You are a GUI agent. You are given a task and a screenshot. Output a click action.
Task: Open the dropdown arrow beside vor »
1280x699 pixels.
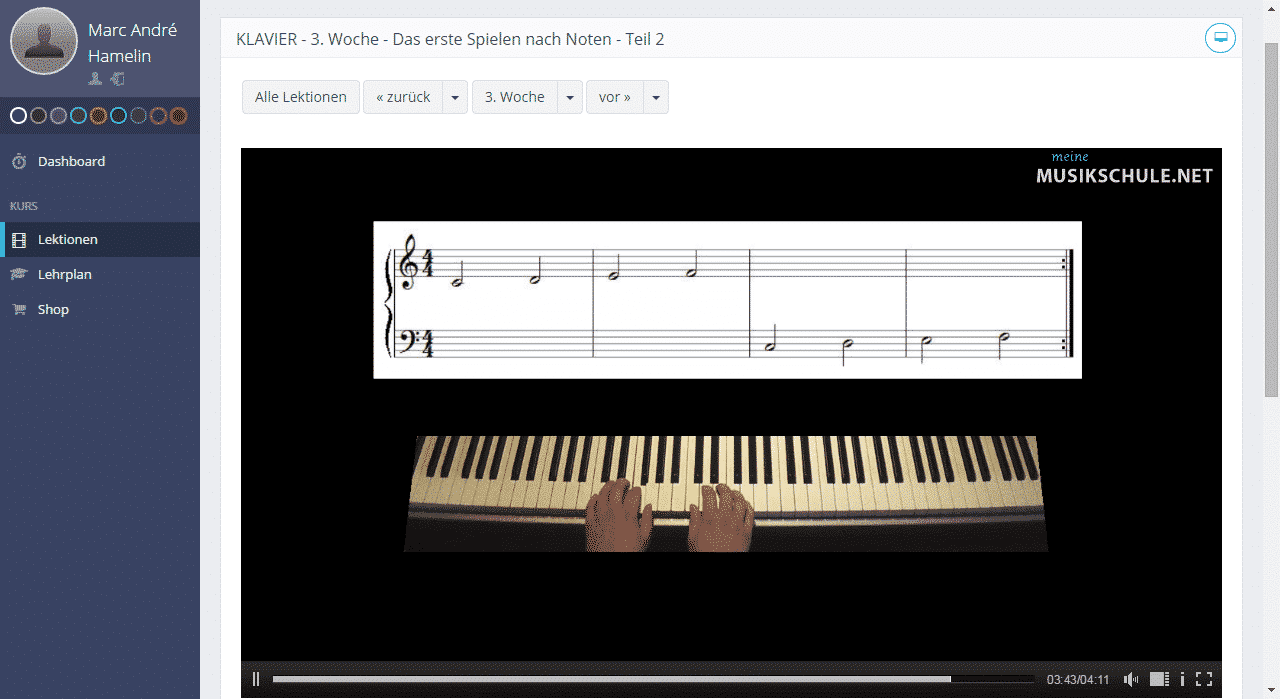click(x=655, y=97)
